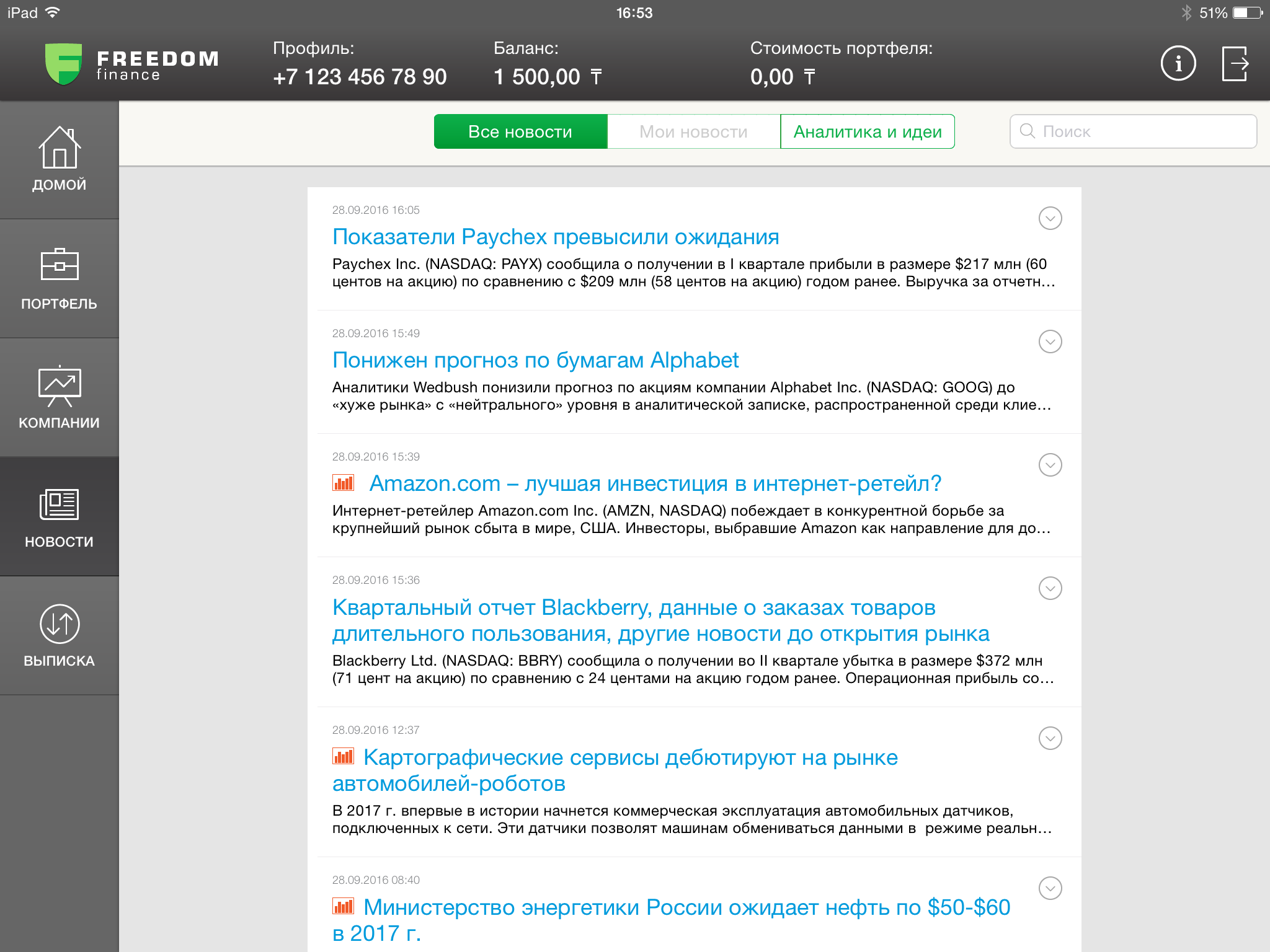
Task: Tap the timestamp 28.09.2016 08:40
Action: click(376, 880)
